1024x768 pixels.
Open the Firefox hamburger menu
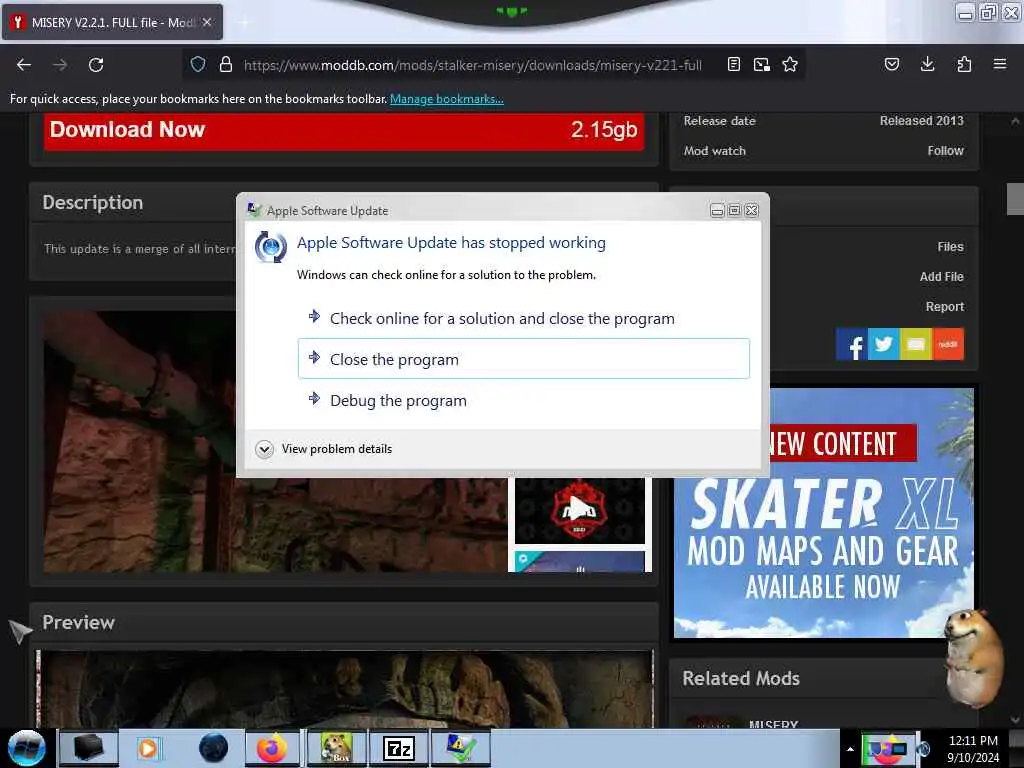pos(1000,65)
